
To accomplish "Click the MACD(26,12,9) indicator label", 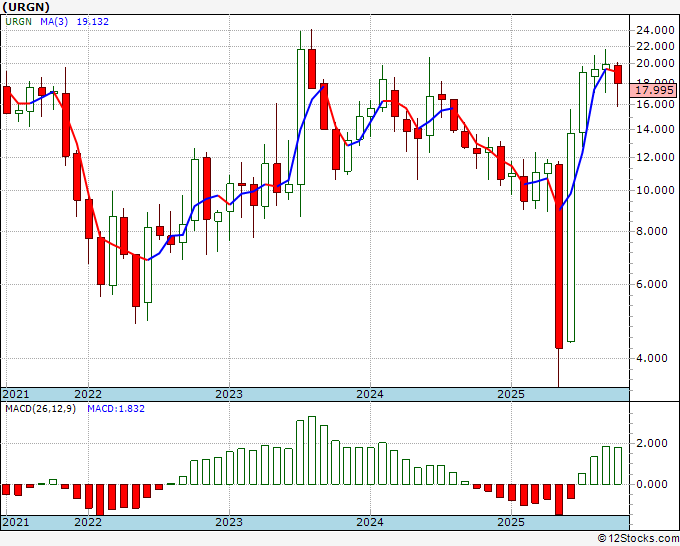I will [x=40, y=409].
